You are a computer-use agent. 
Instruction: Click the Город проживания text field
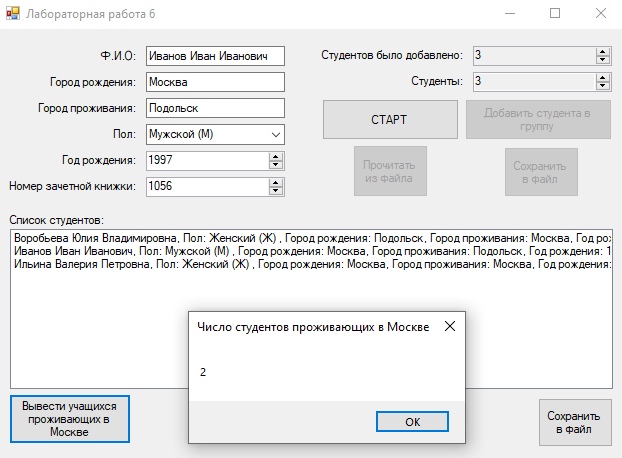pos(214,108)
